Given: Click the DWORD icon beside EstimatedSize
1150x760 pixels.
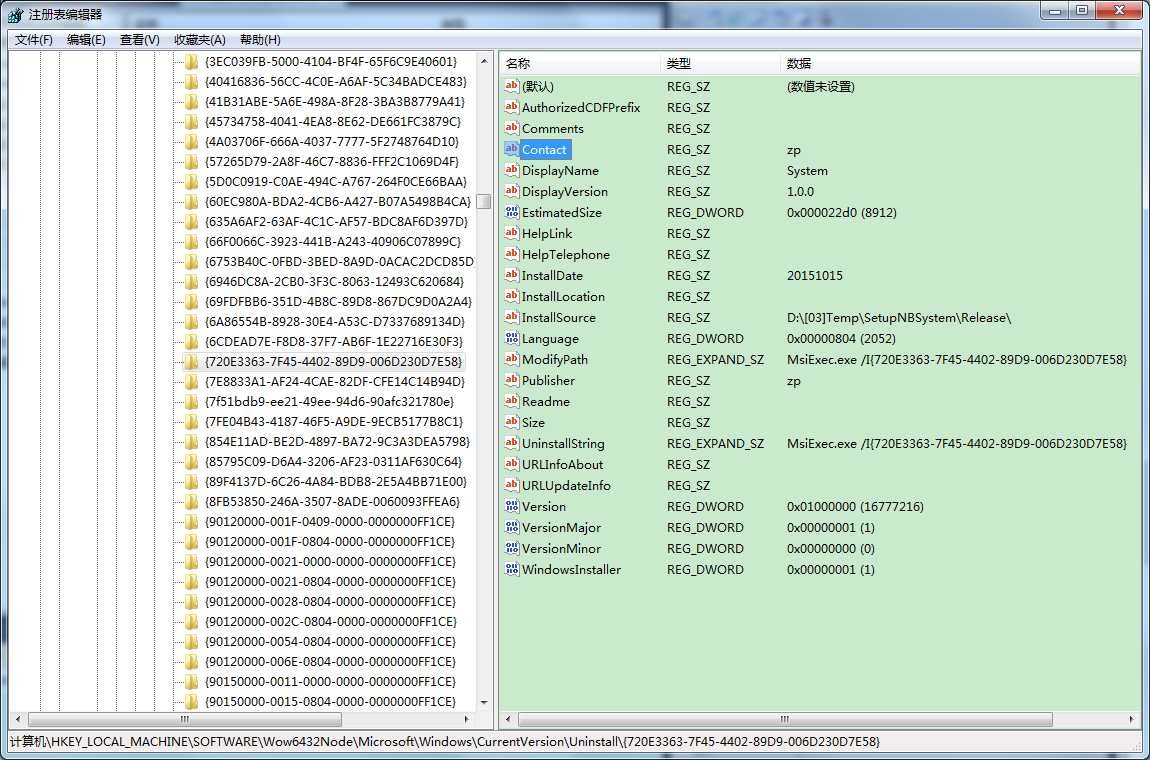Looking at the screenshot, I should tap(512, 213).
